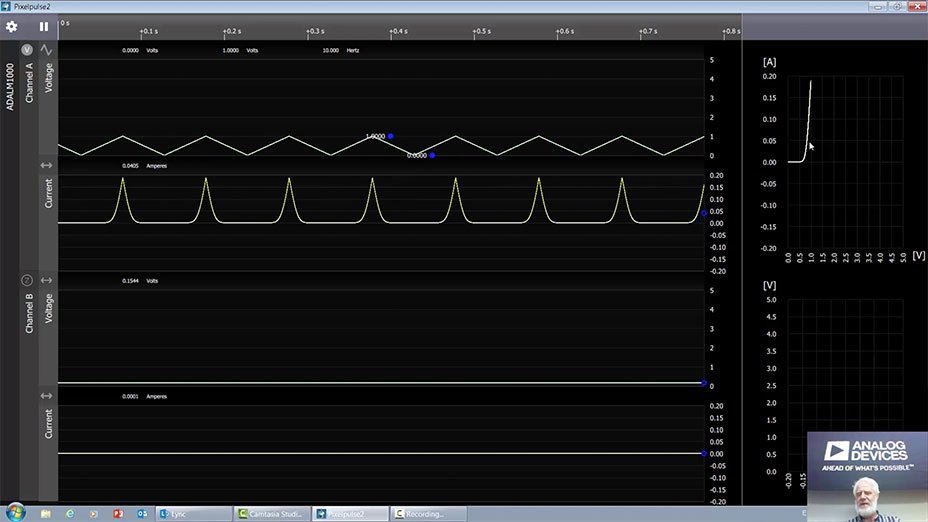Click Channel B voltage trace end marker
928x522 pixels.
(704, 383)
